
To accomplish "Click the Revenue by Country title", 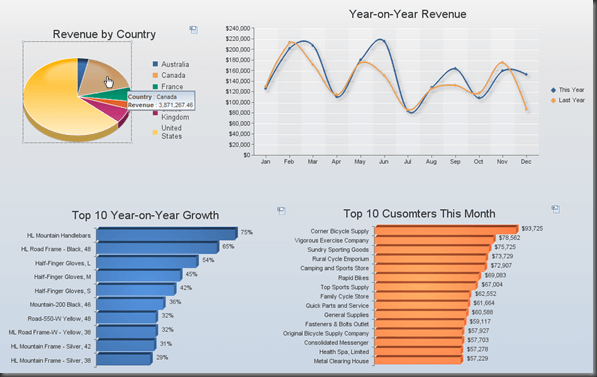I will click(104, 34).
